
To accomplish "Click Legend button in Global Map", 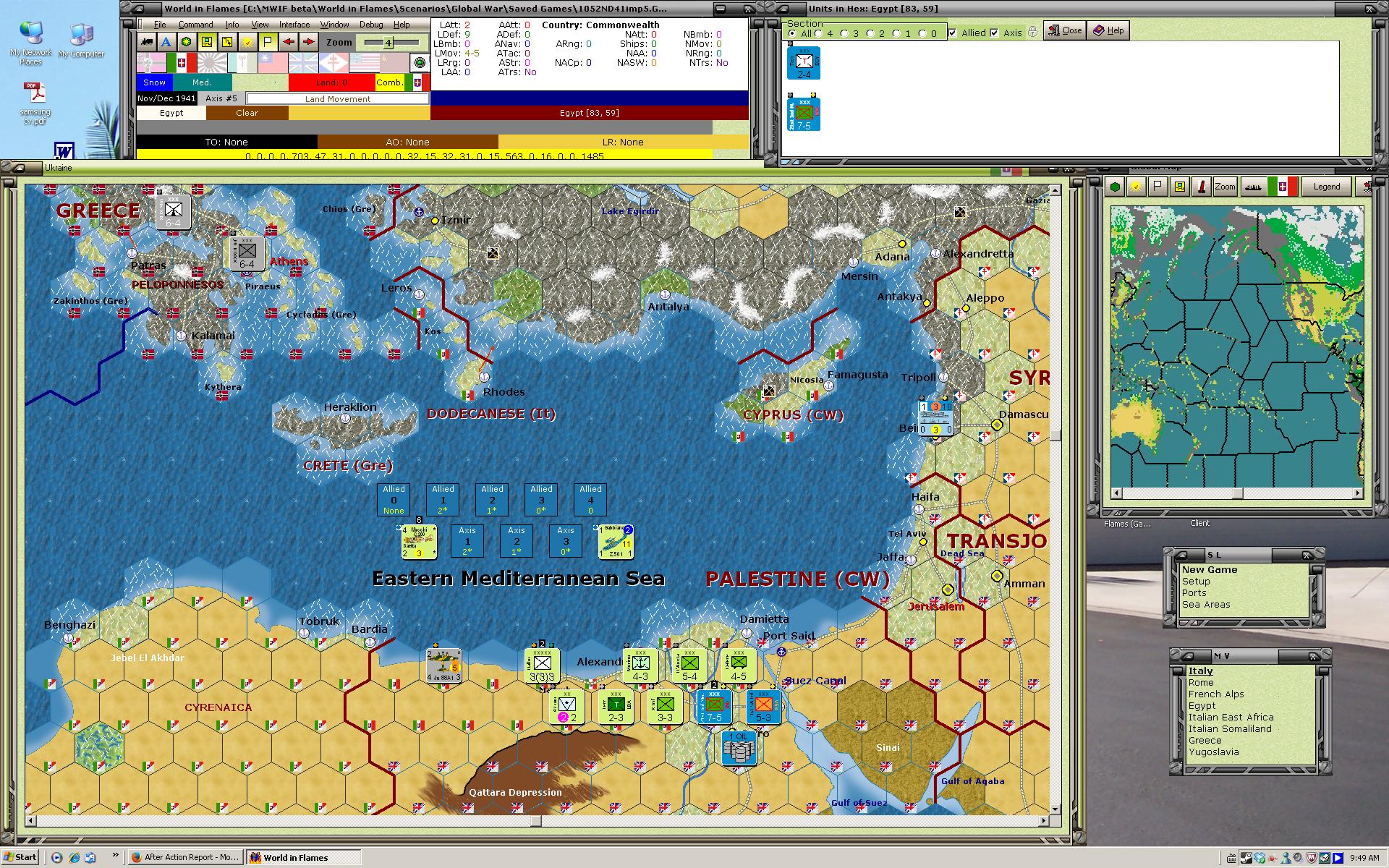I will (x=1327, y=187).
